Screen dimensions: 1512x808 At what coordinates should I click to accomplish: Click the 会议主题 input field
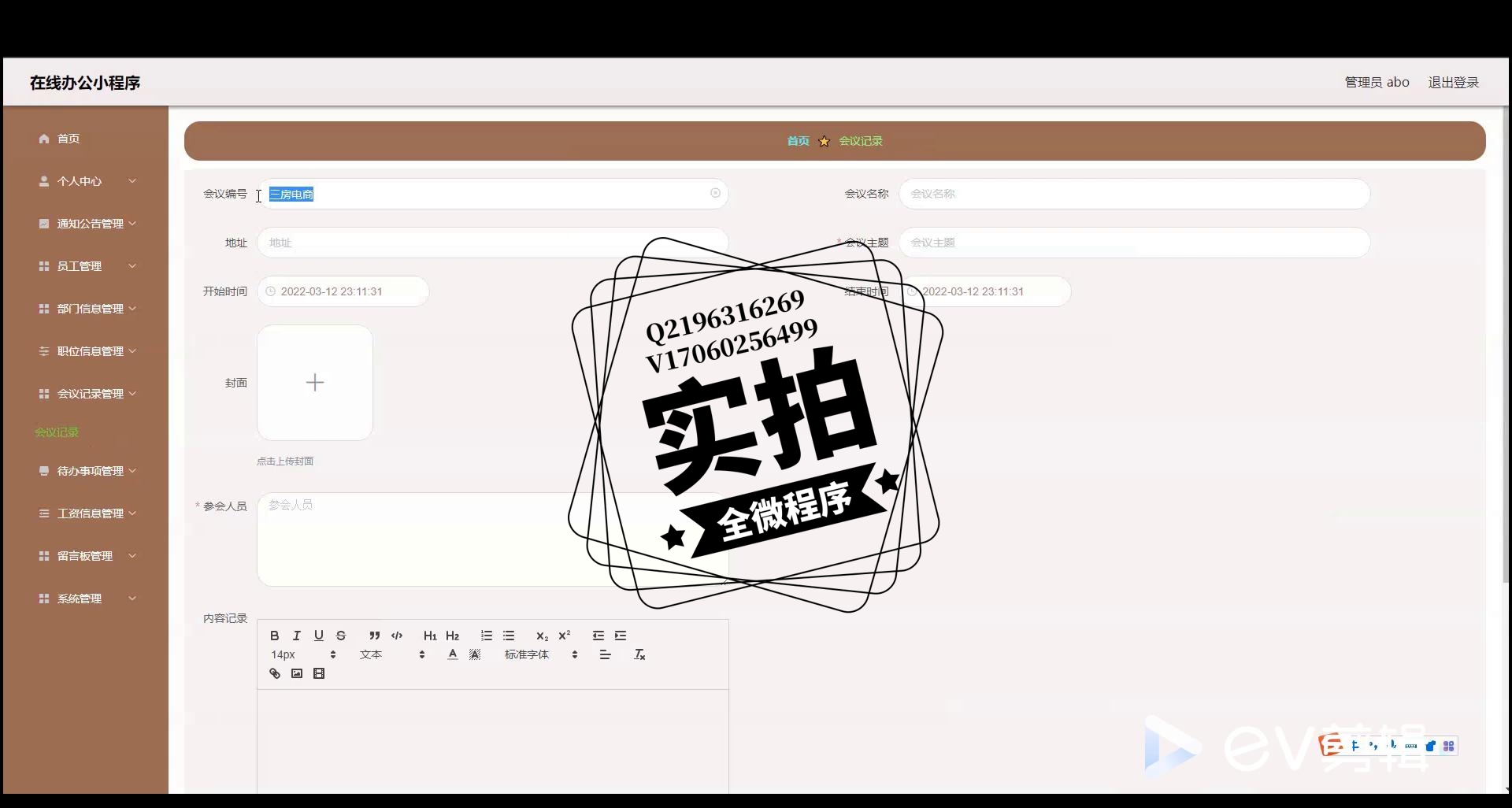[x=1134, y=243]
